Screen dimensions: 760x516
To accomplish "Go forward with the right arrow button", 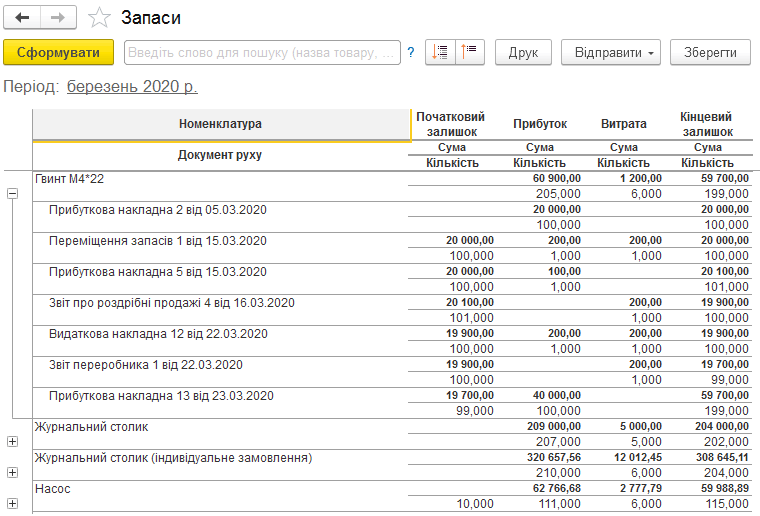I will pos(58,18).
